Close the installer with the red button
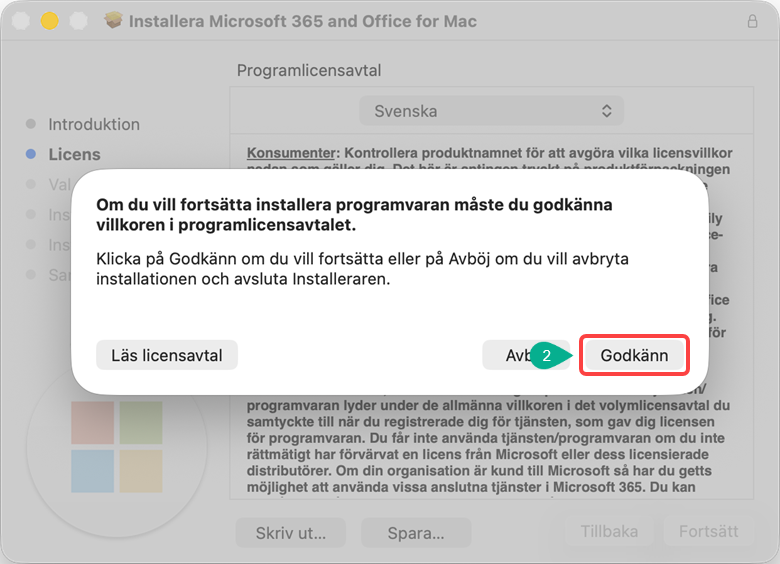Screen dimensions: 780x564 24,21
